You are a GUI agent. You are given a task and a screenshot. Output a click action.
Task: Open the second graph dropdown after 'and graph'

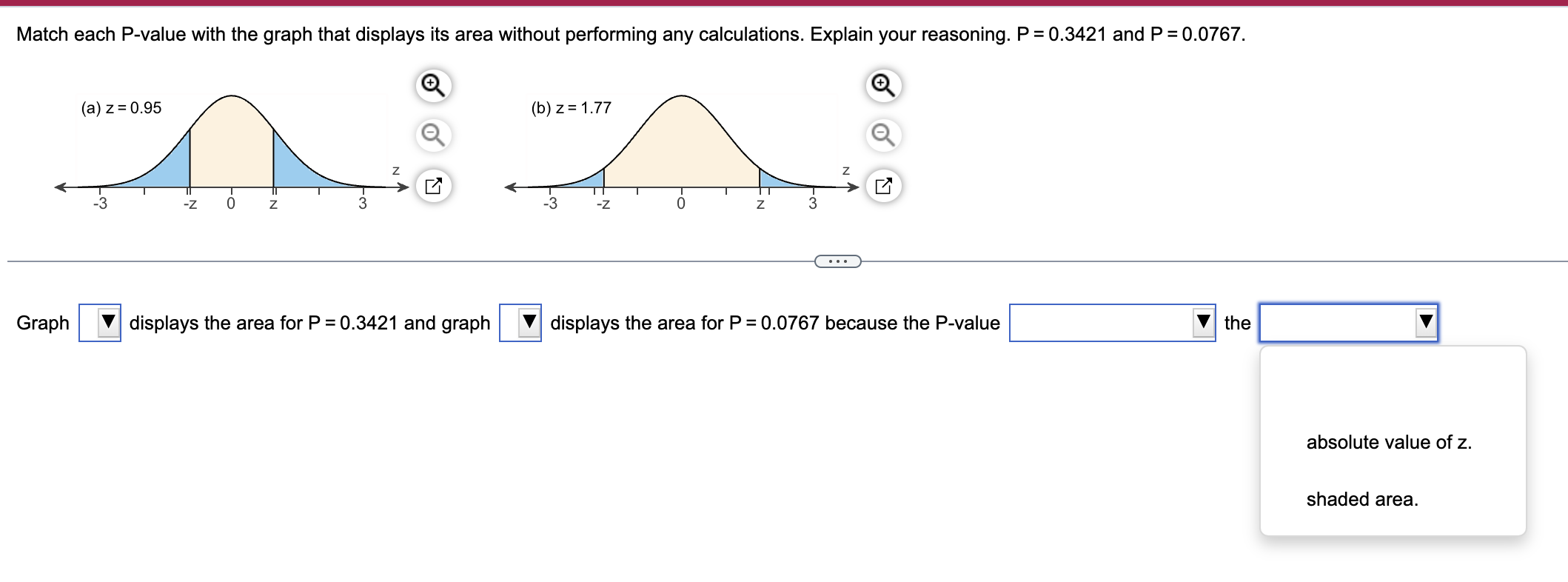tap(526, 321)
